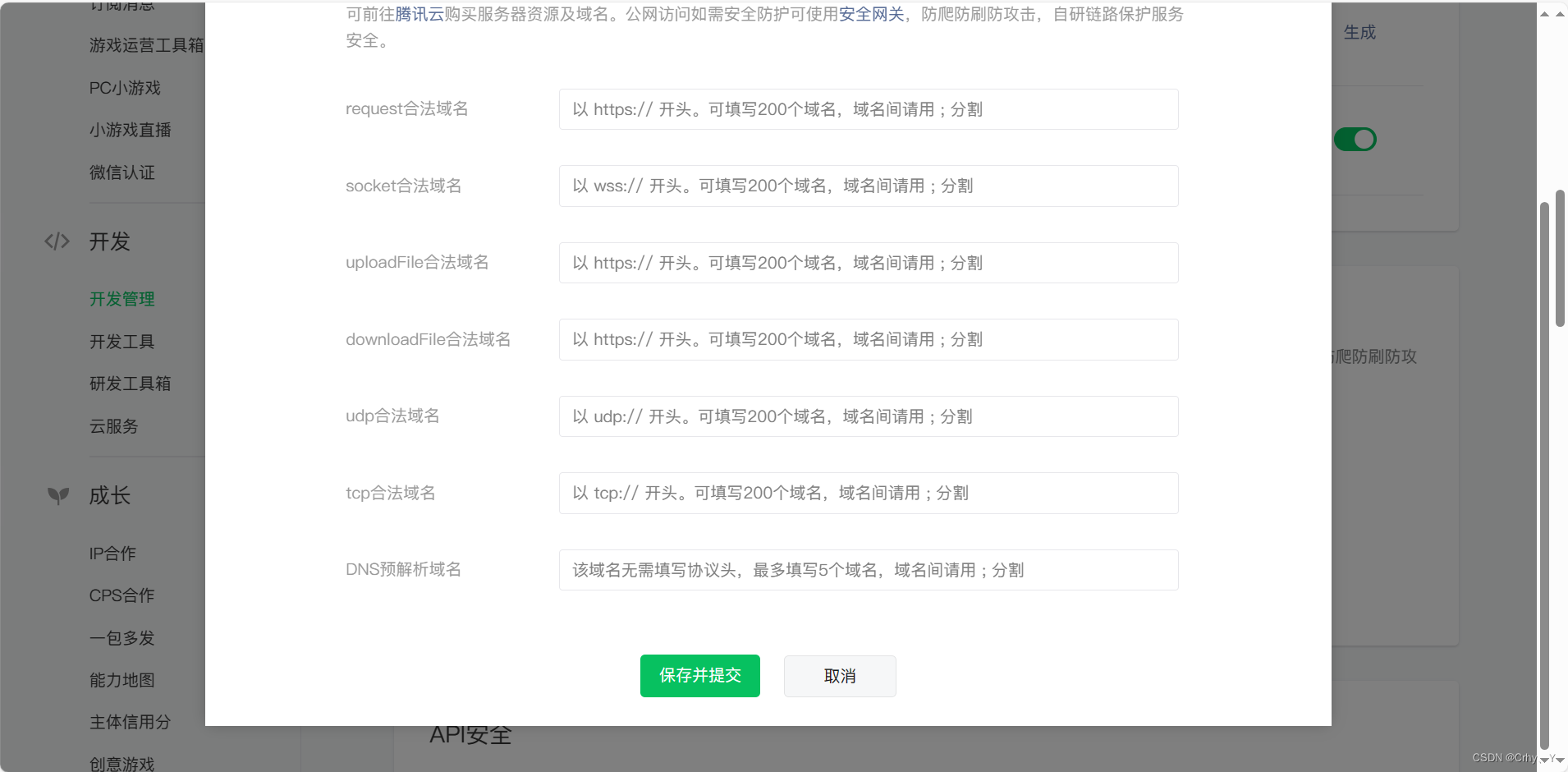Click the socket合法域名 input field
Image resolution: width=1568 pixels, height=772 pixels.
click(869, 186)
